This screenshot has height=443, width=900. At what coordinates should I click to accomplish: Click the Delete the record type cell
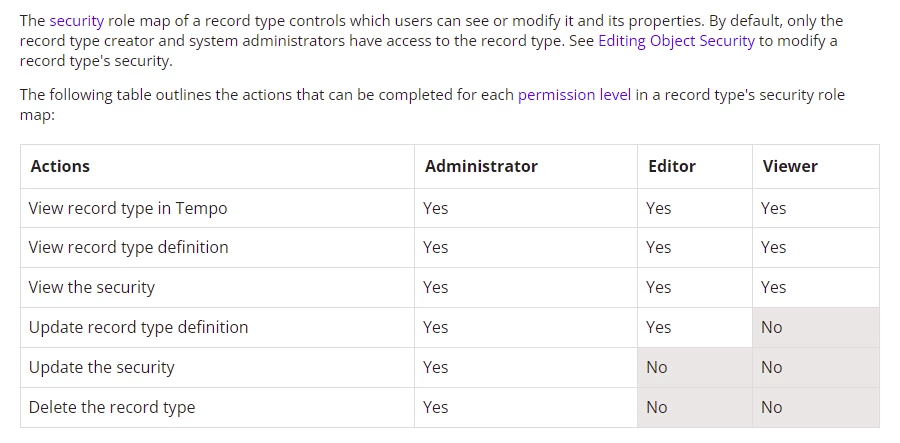pos(218,407)
